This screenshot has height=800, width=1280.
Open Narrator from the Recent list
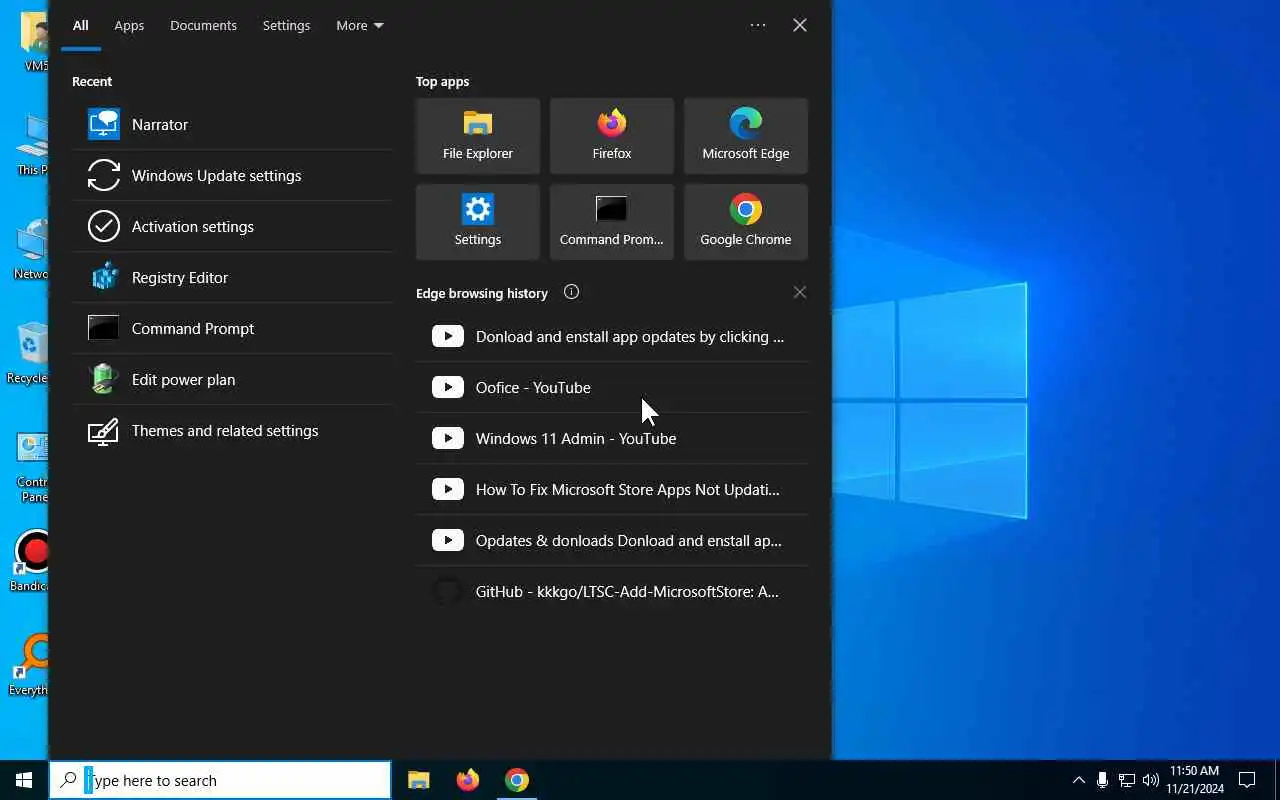pos(232,124)
